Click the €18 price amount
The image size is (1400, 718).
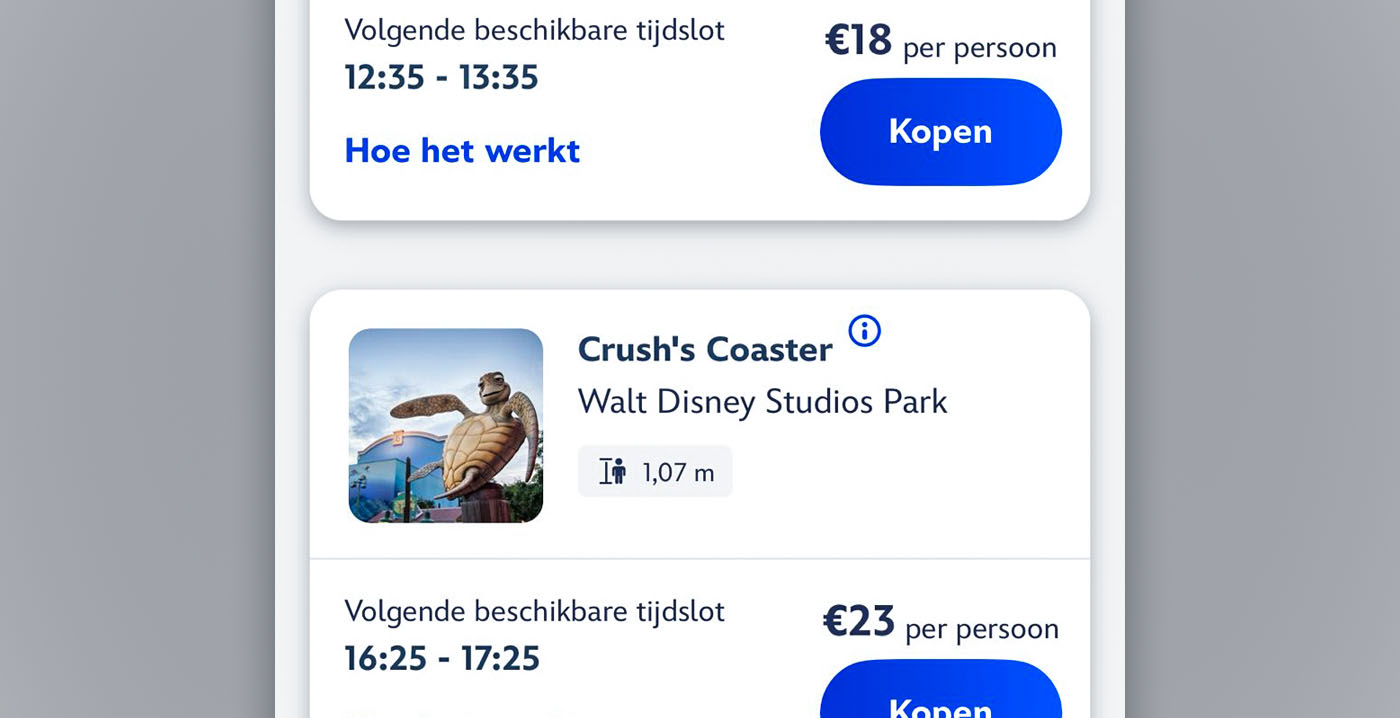point(858,41)
